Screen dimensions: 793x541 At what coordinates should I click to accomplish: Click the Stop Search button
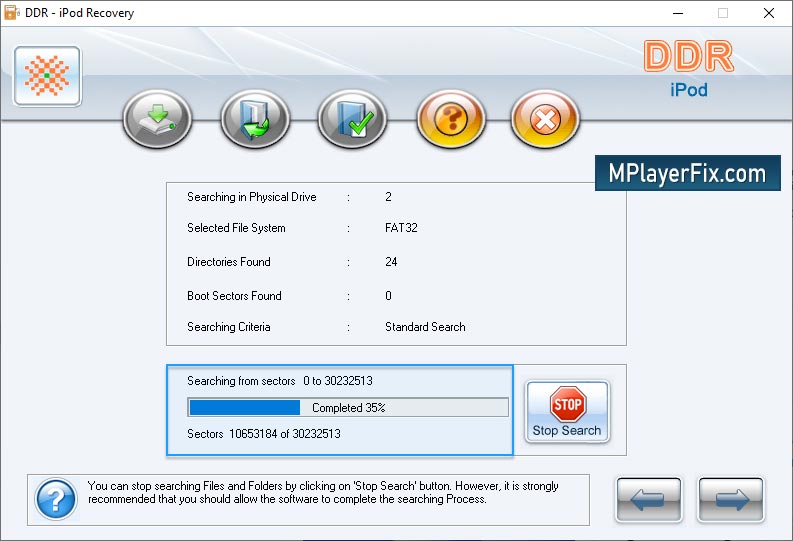(x=567, y=412)
